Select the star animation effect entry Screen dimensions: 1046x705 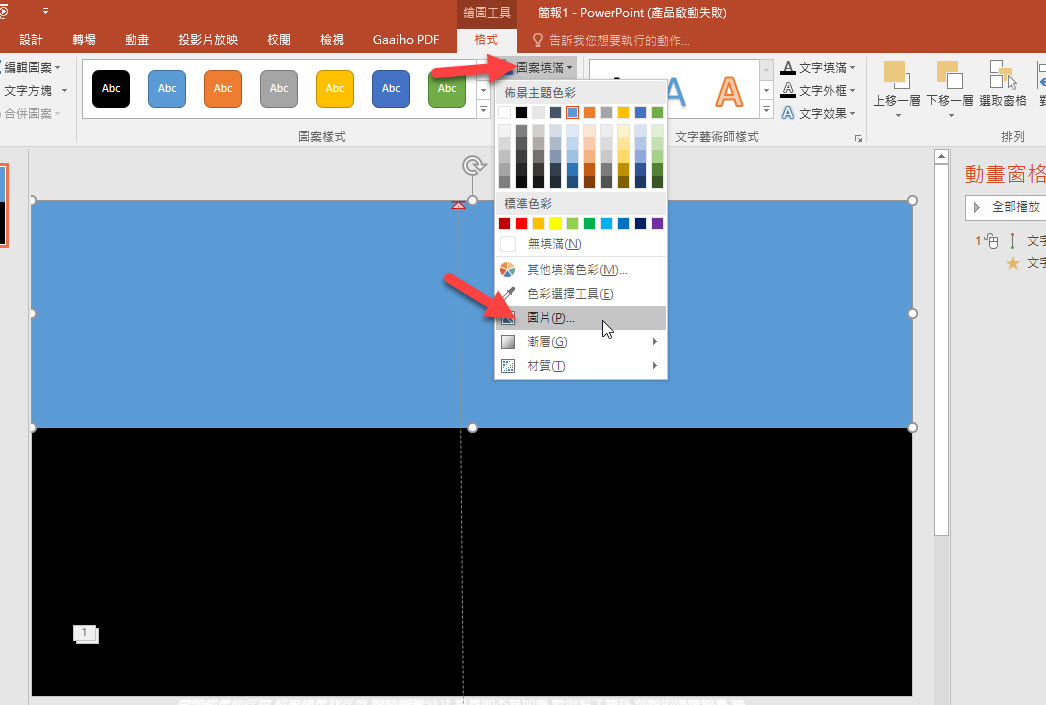pyautogui.click(x=1024, y=263)
